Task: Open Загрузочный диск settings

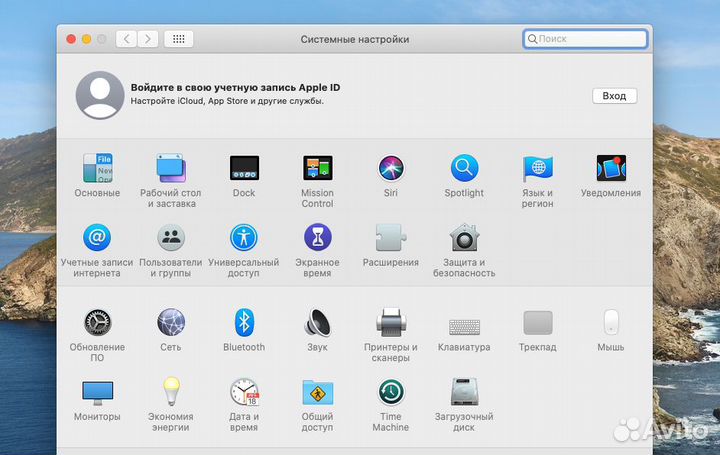Action: 464,392
